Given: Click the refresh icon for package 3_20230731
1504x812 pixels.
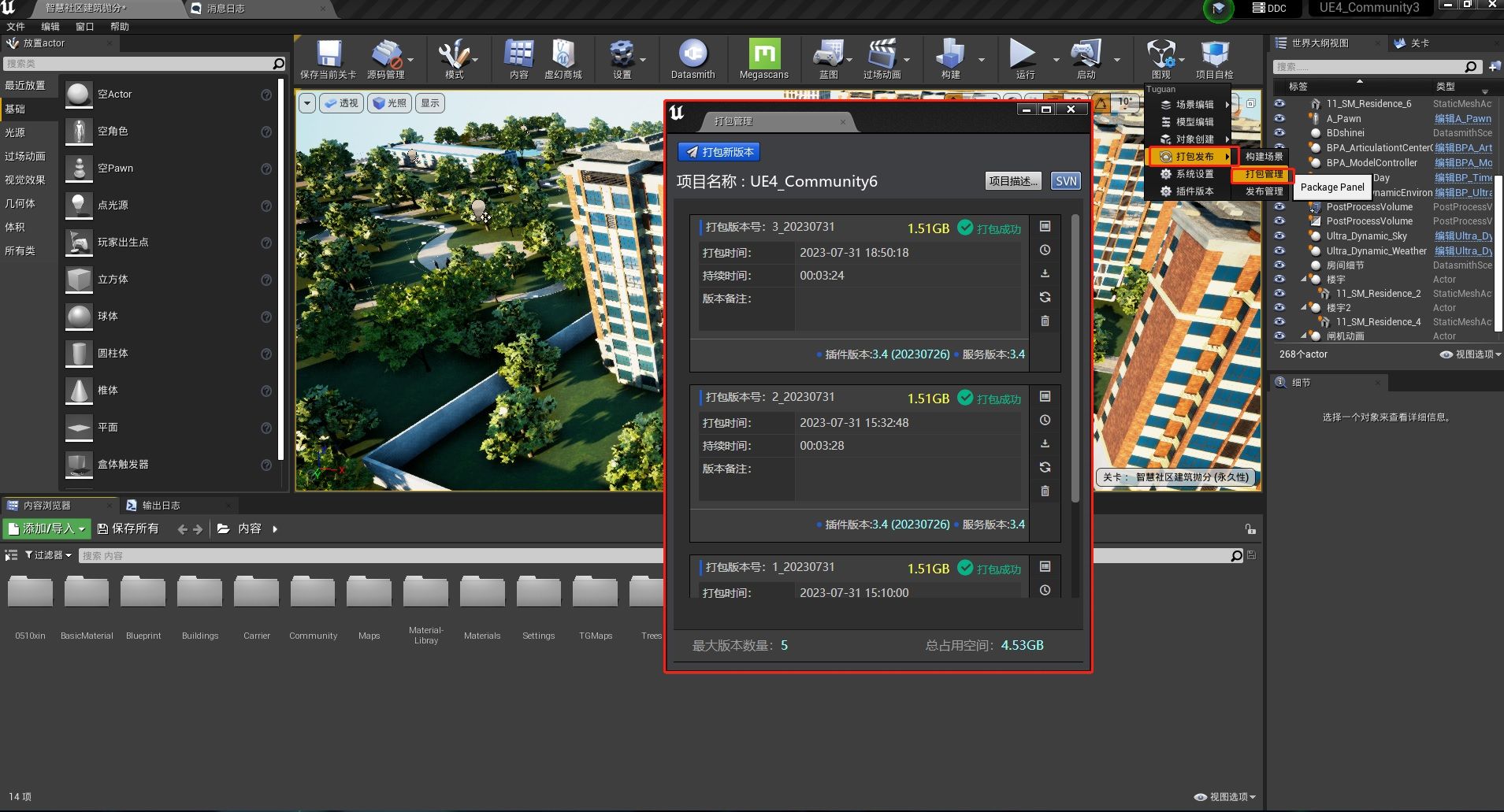Looking at the screenshot, I should point(1045,297).
